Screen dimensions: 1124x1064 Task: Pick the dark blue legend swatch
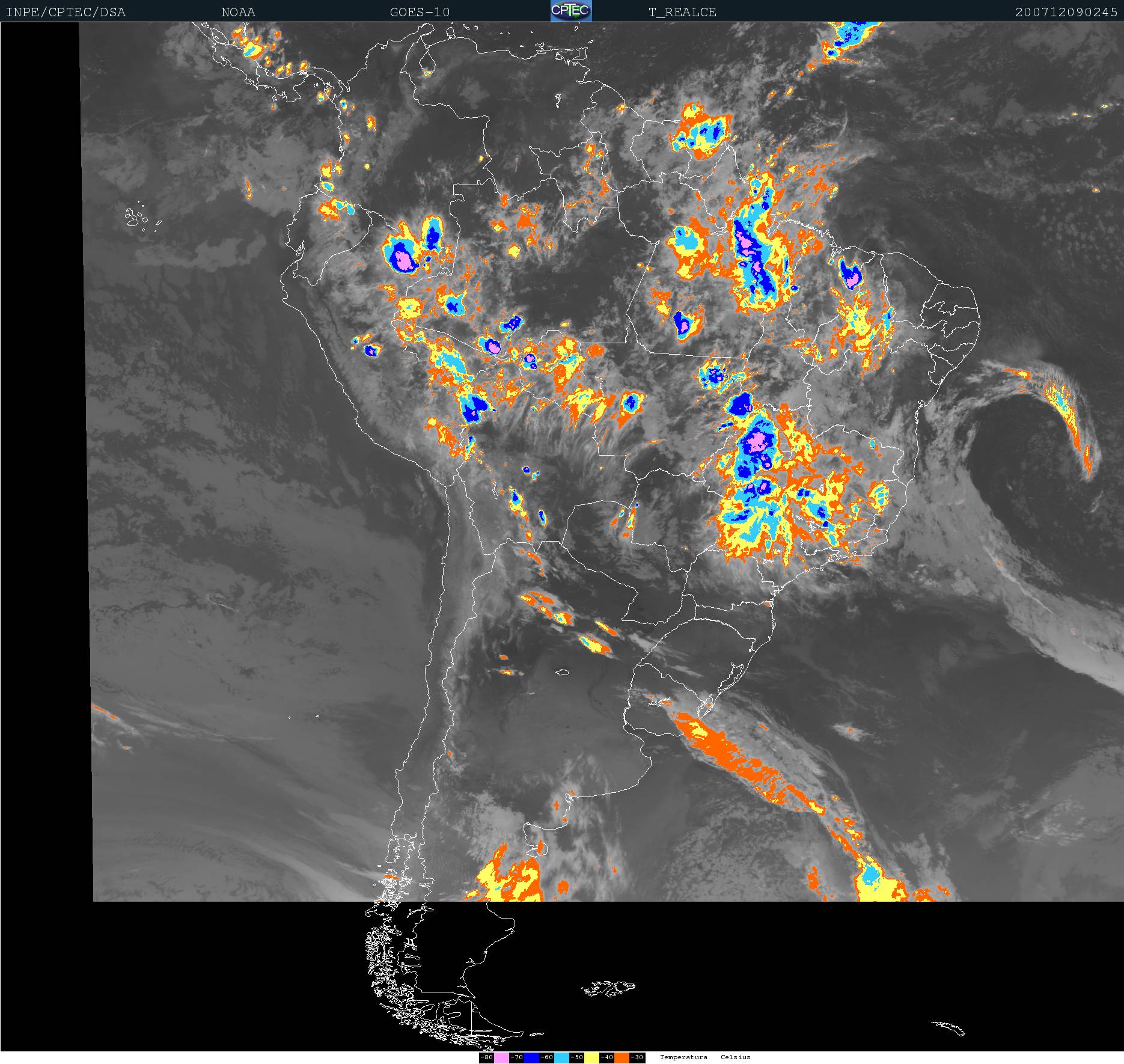pyautogui.click(x=531, y=1057)
